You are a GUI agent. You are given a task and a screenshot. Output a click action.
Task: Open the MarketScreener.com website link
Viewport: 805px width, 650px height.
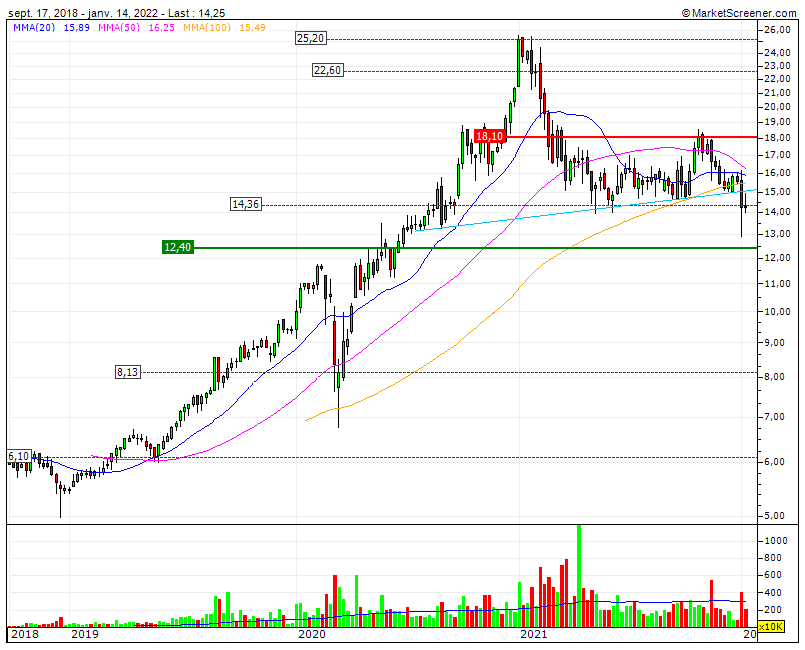(x=745, y=12)
